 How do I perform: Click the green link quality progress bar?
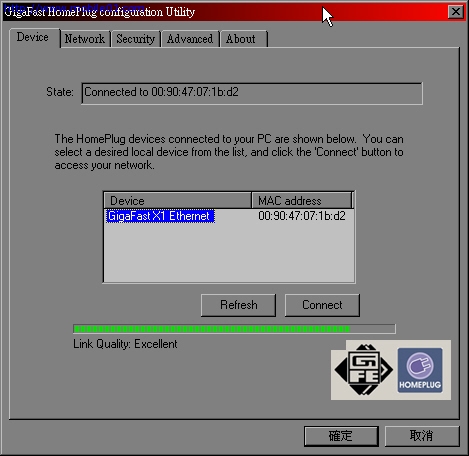(x=234, y=329)
